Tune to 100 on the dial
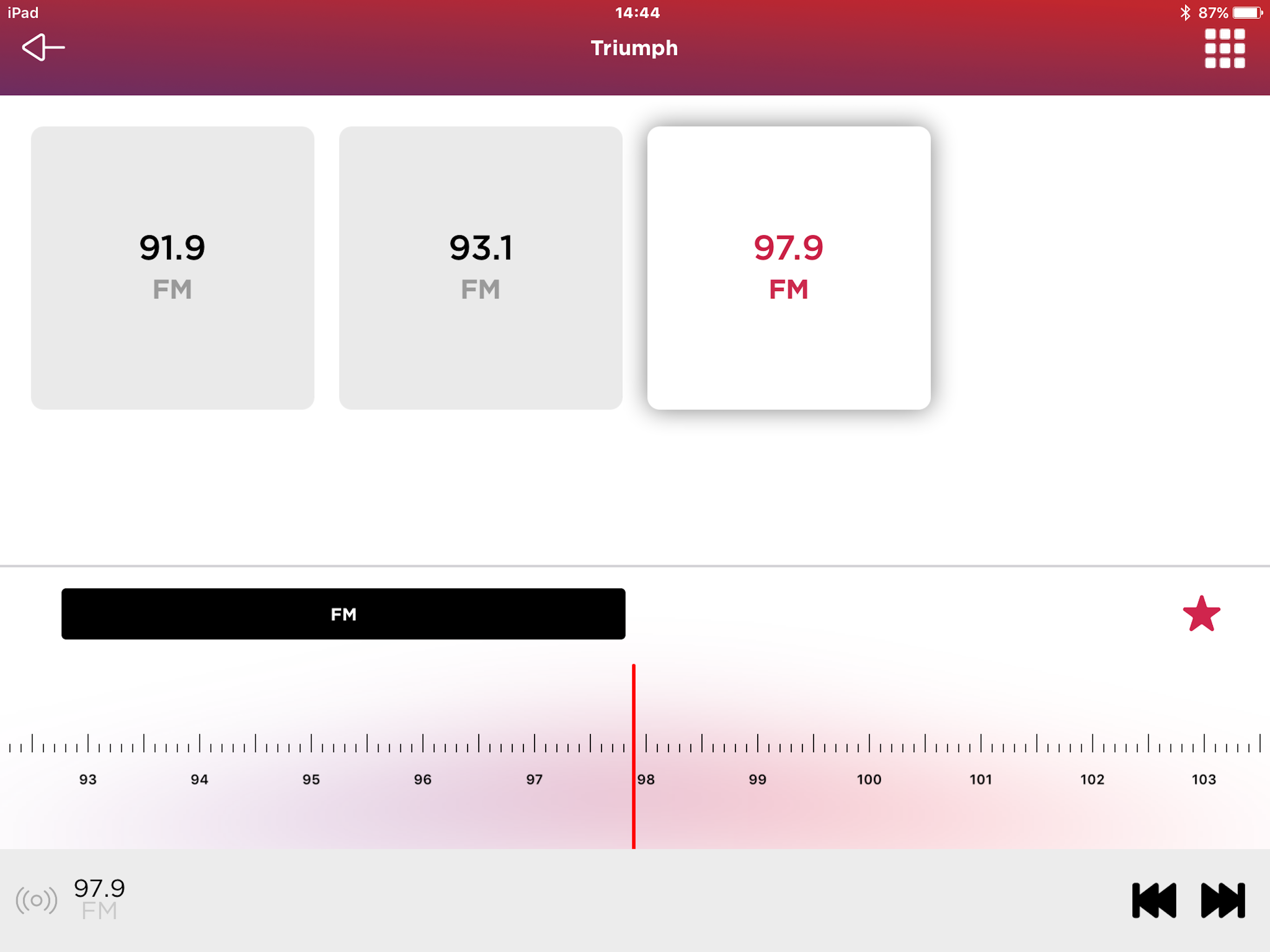 coord(869,779)
